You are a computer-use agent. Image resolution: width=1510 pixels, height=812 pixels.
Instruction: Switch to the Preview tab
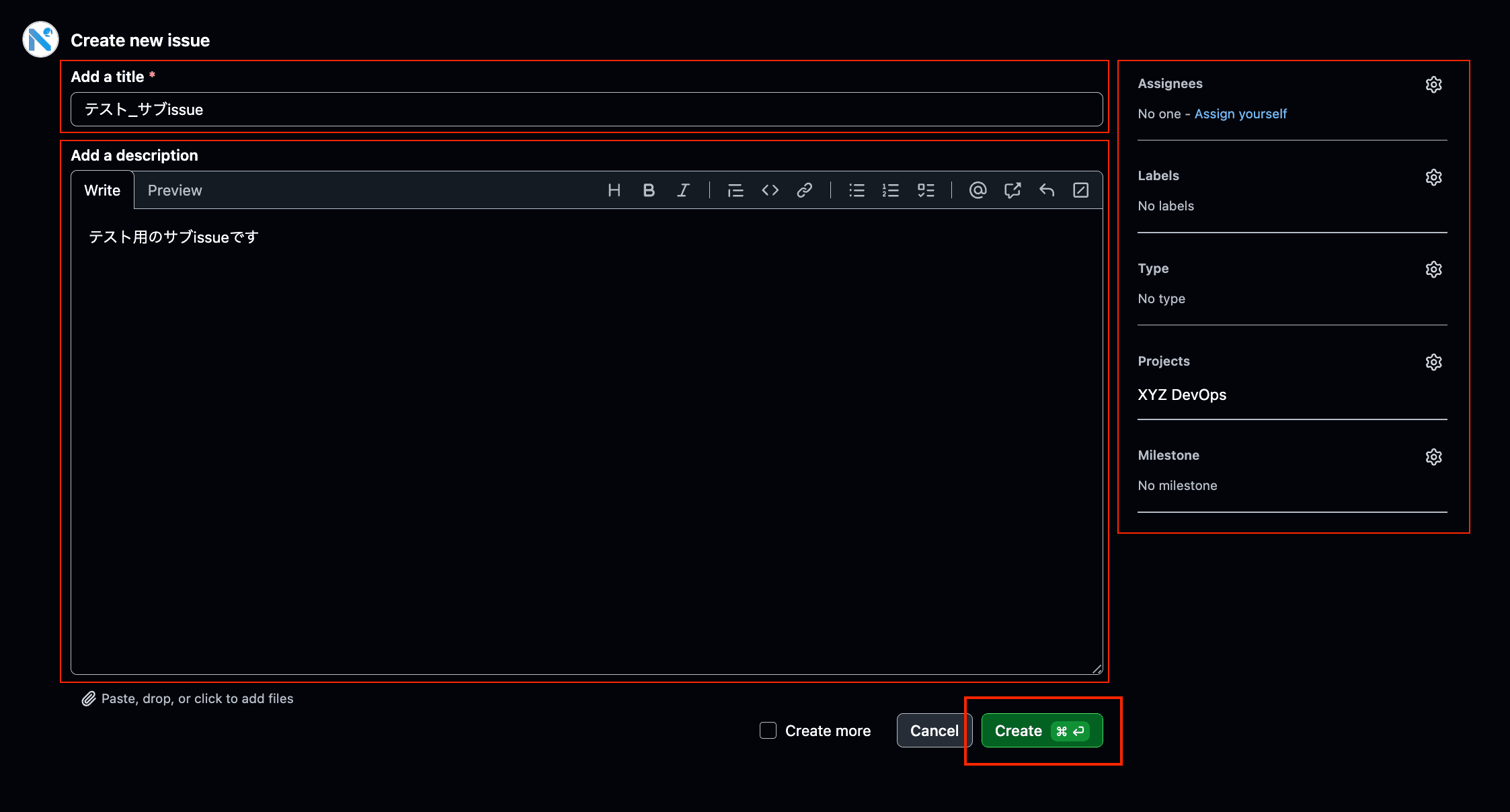pyautogui.click(x=175, y=190)
